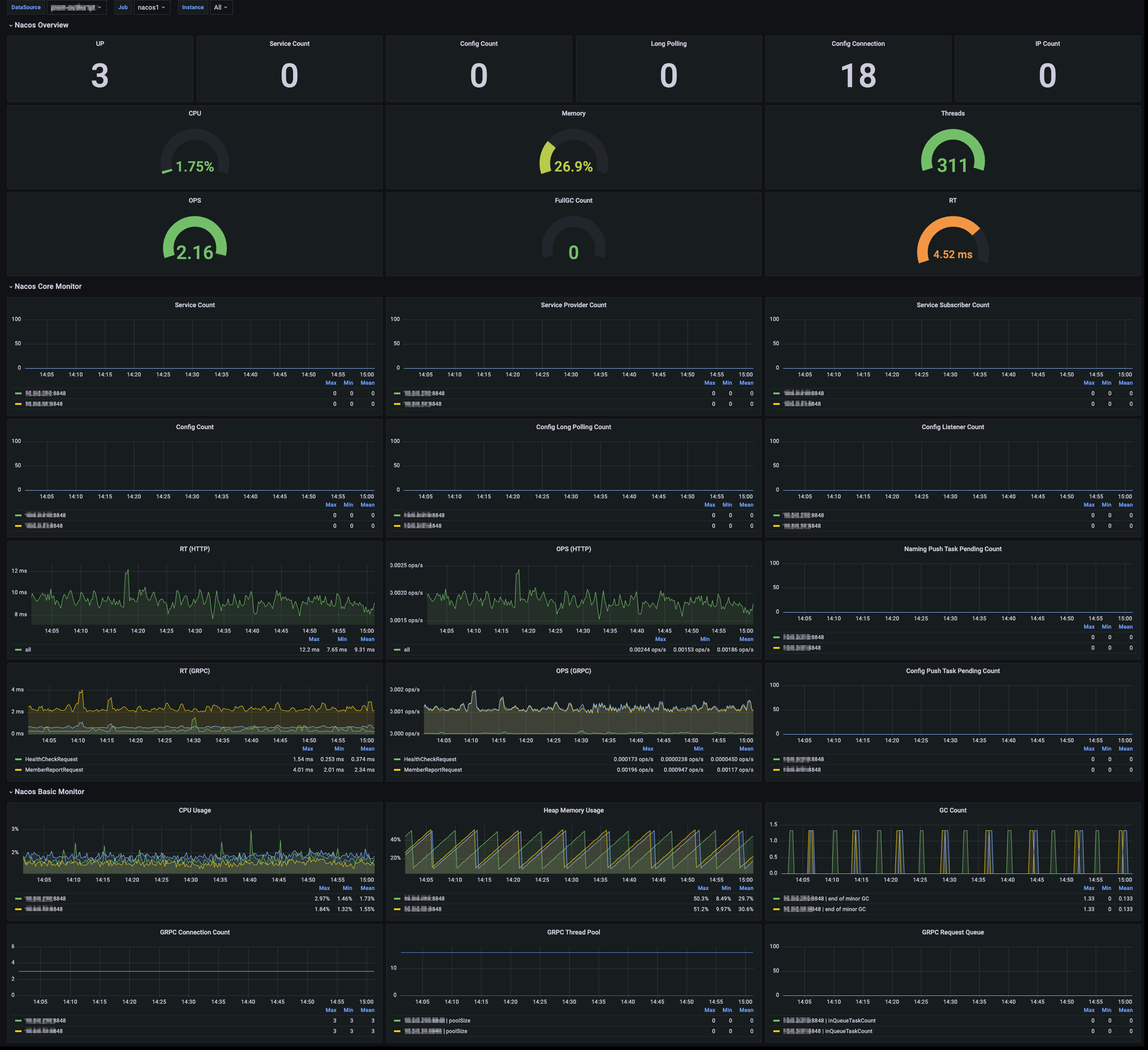The image size is (1148, 1050).
Task: Click the FullGC Count panel title
Action: (x=573, y=200)
